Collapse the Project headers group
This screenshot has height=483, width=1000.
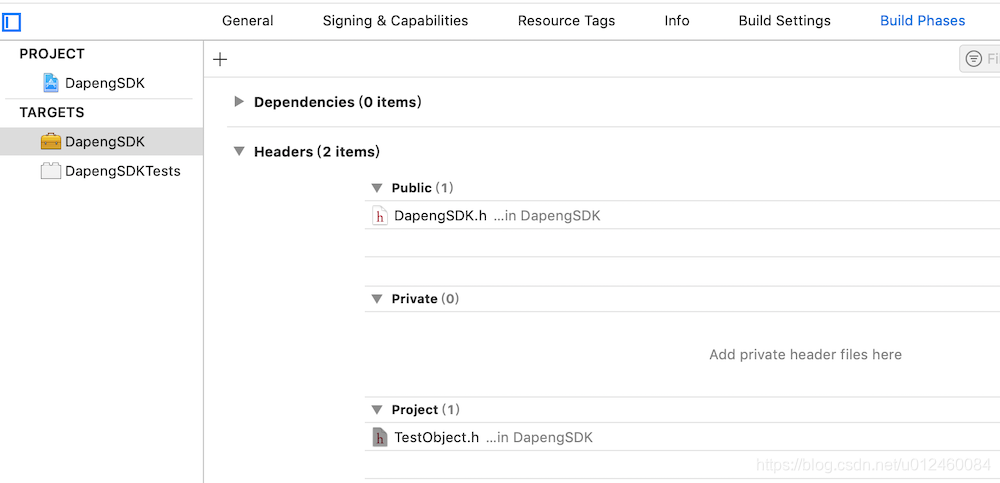tap(377, 410)
